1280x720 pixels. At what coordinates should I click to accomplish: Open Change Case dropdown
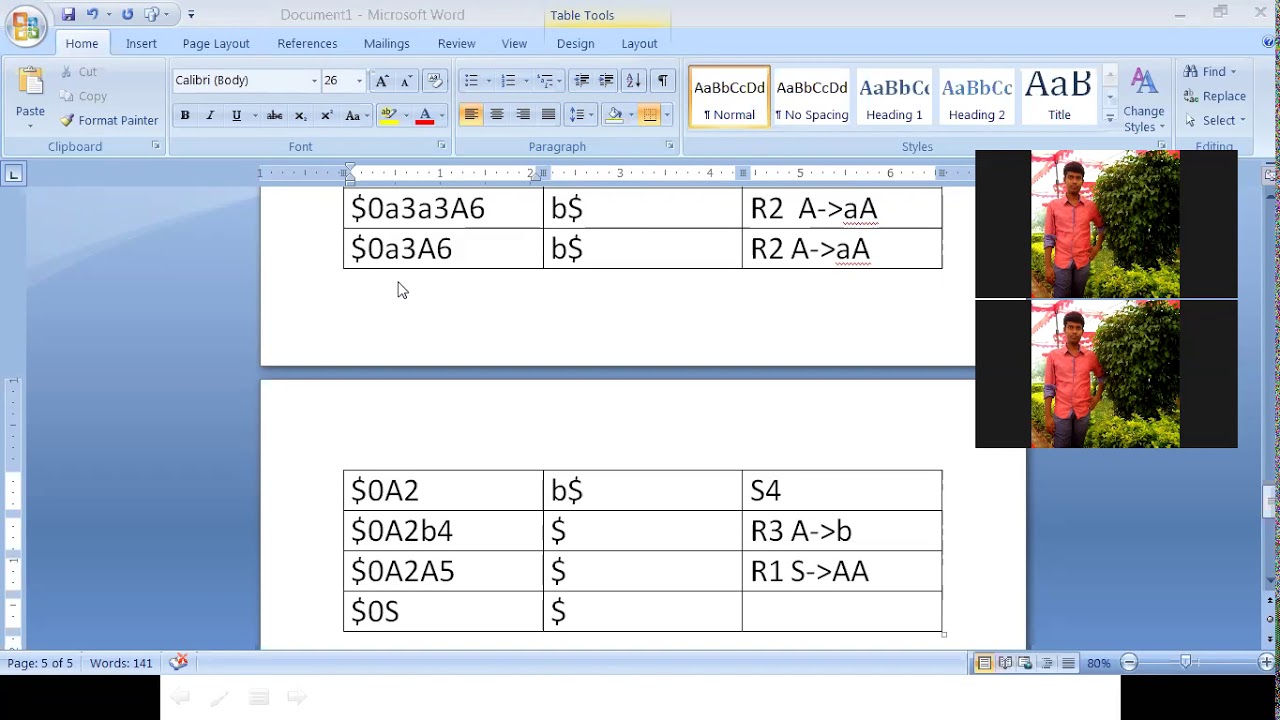pyautogui.click(x=356, y=116)
